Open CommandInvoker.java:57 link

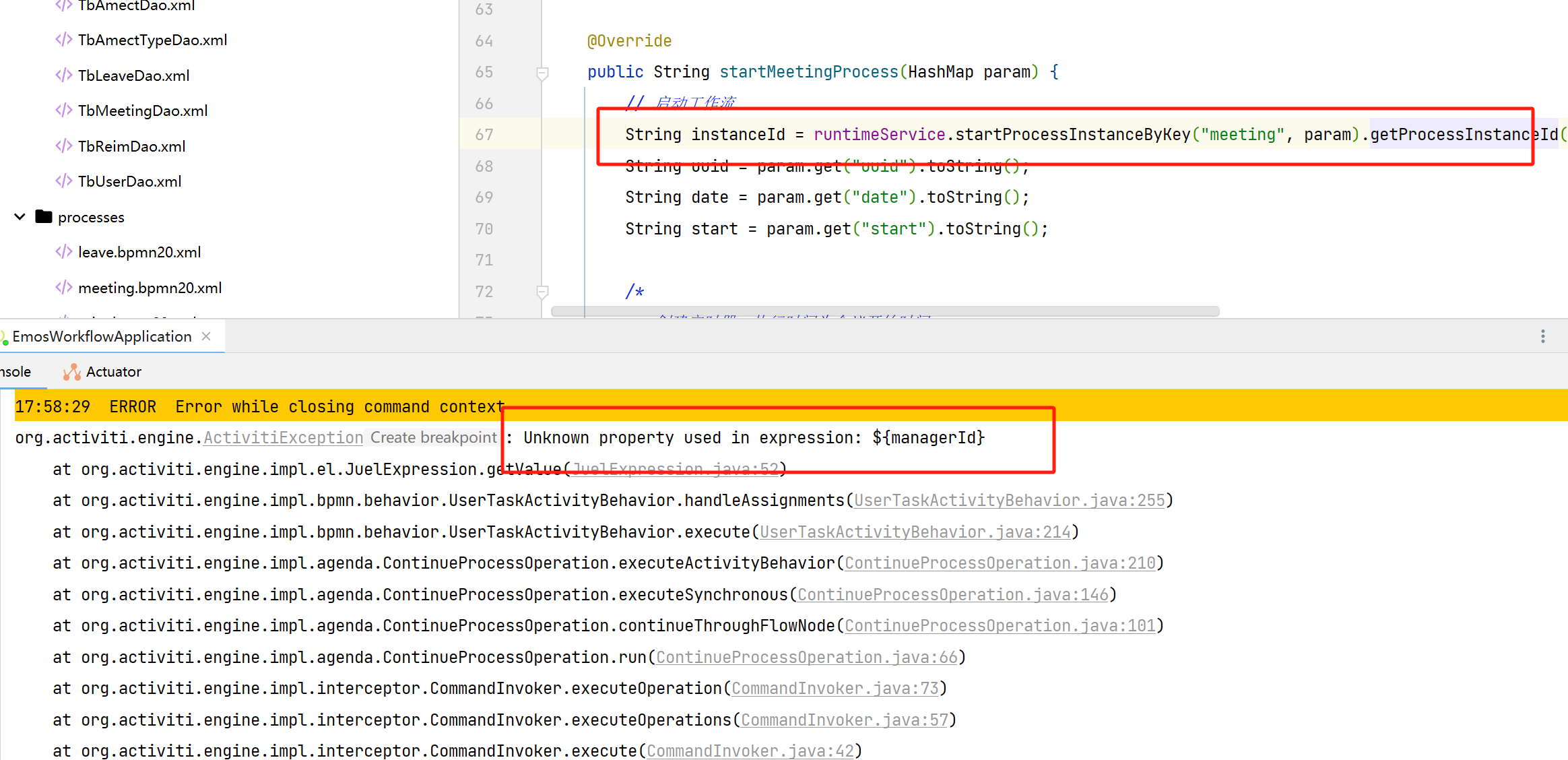point(845,720)
